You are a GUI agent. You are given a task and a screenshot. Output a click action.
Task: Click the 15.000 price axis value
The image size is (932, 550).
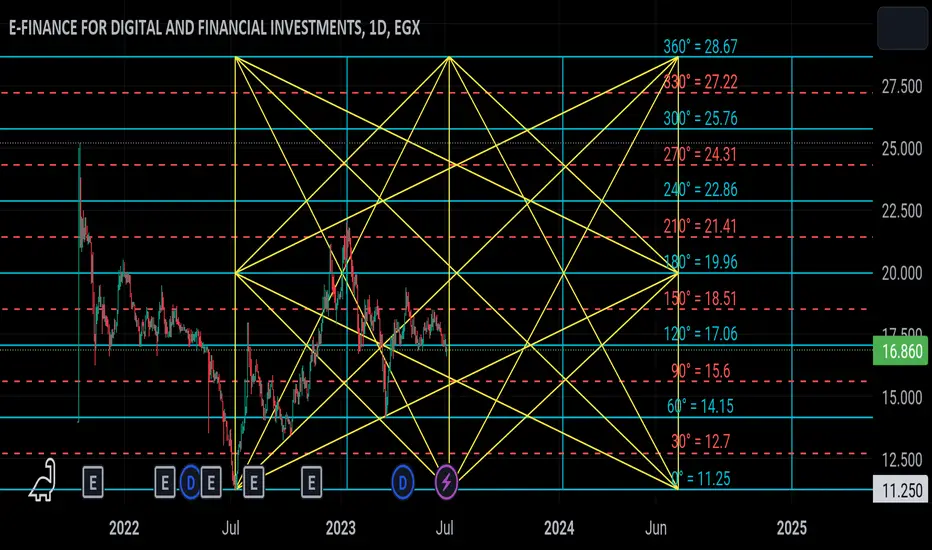pos(902,397)
